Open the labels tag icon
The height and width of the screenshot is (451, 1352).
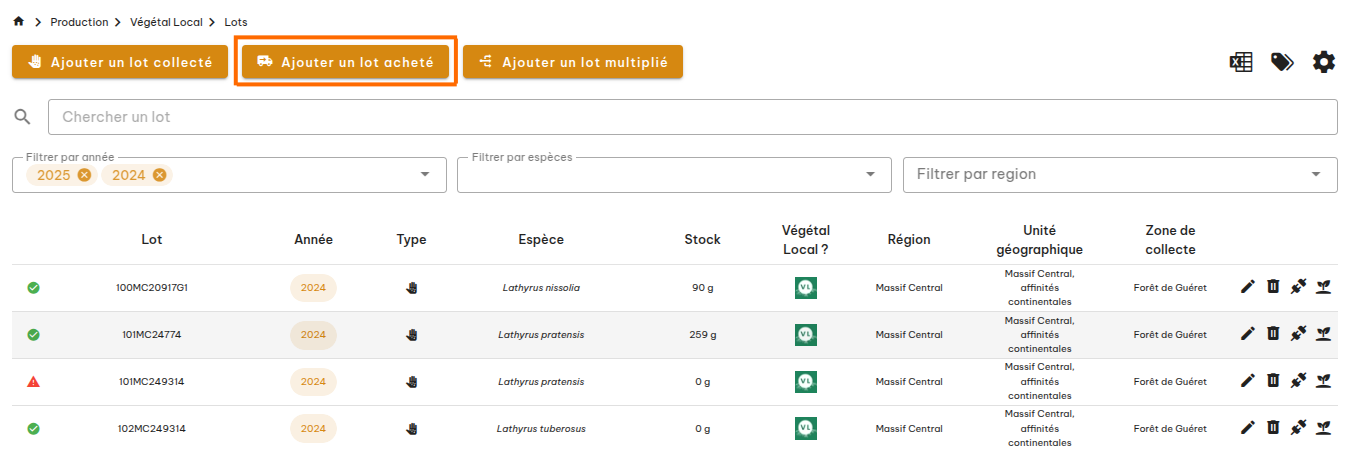click(x=1282, y=62)
